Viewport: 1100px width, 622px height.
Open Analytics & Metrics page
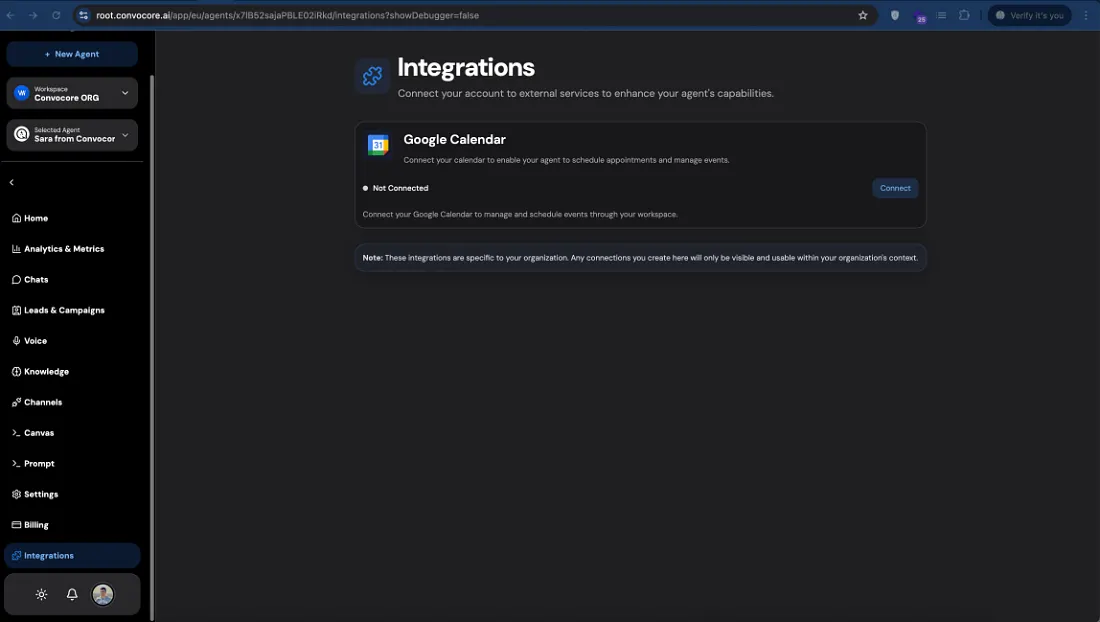click(x=58, y=249)
